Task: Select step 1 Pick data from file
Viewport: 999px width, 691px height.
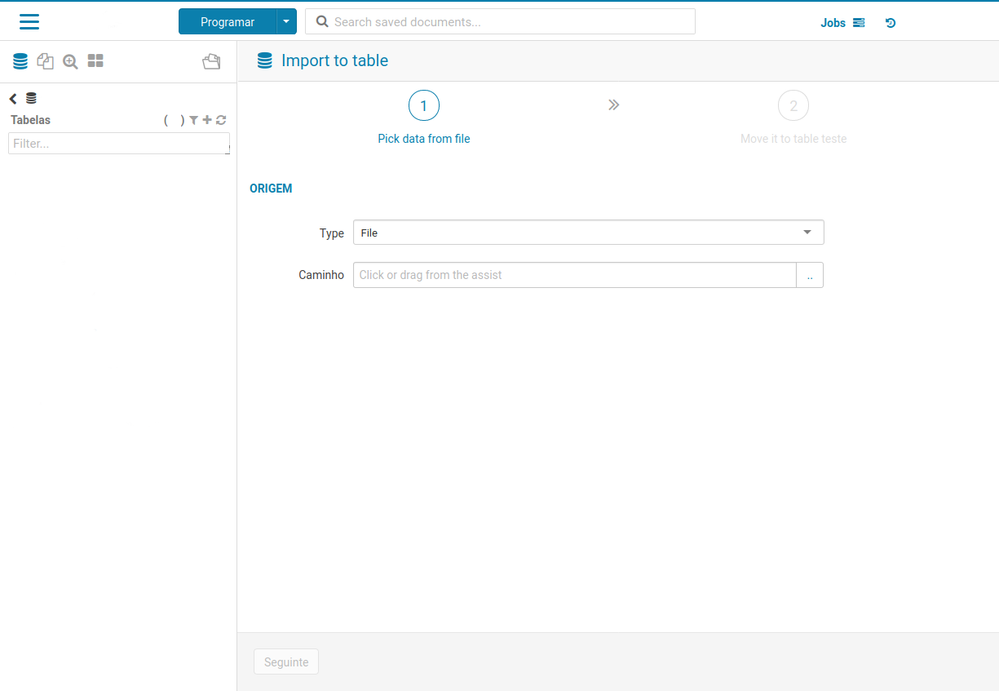Action: (424, 118)
